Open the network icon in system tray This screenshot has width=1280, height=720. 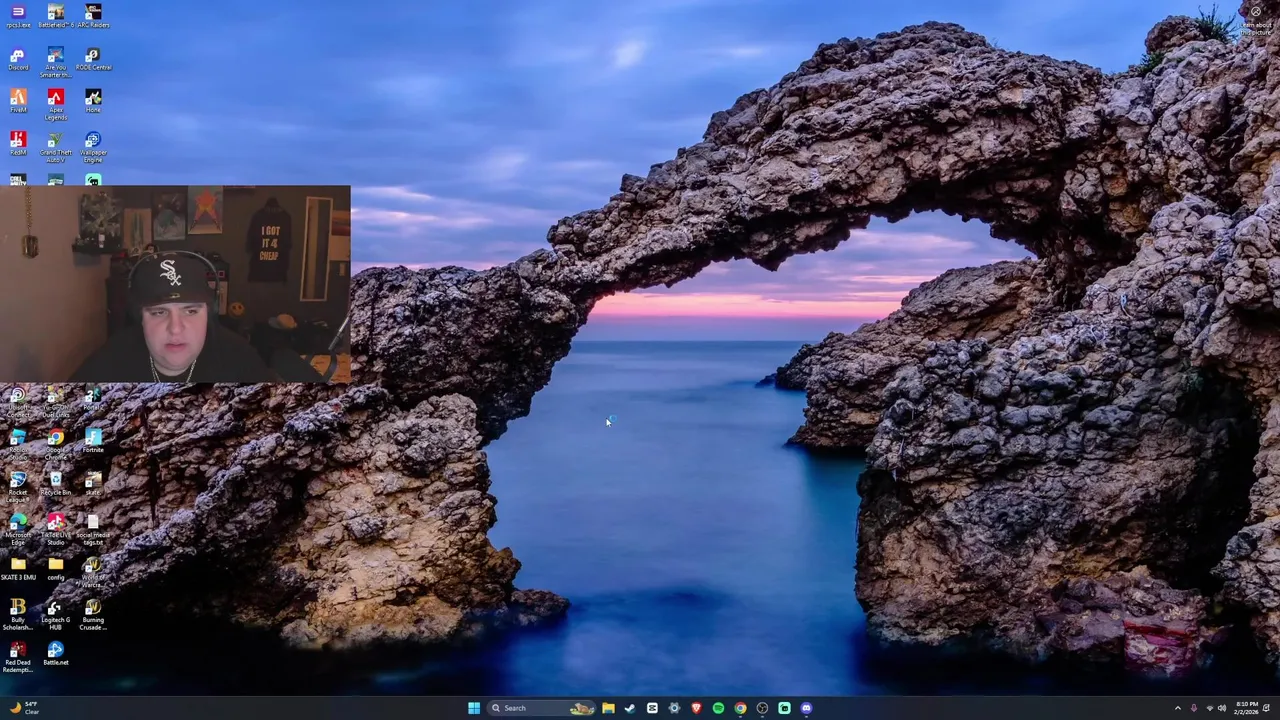point(1208,708)
